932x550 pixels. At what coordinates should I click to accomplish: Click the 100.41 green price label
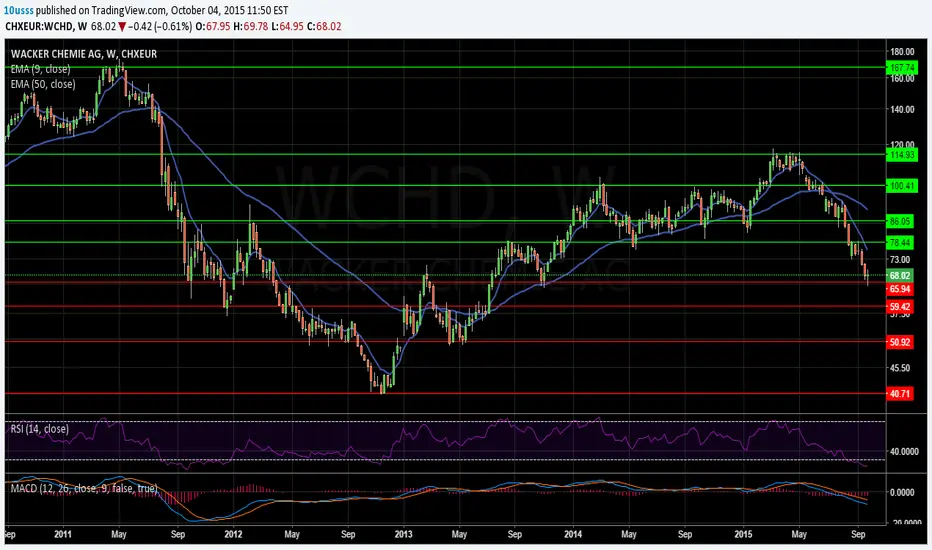tap(901, 186)
